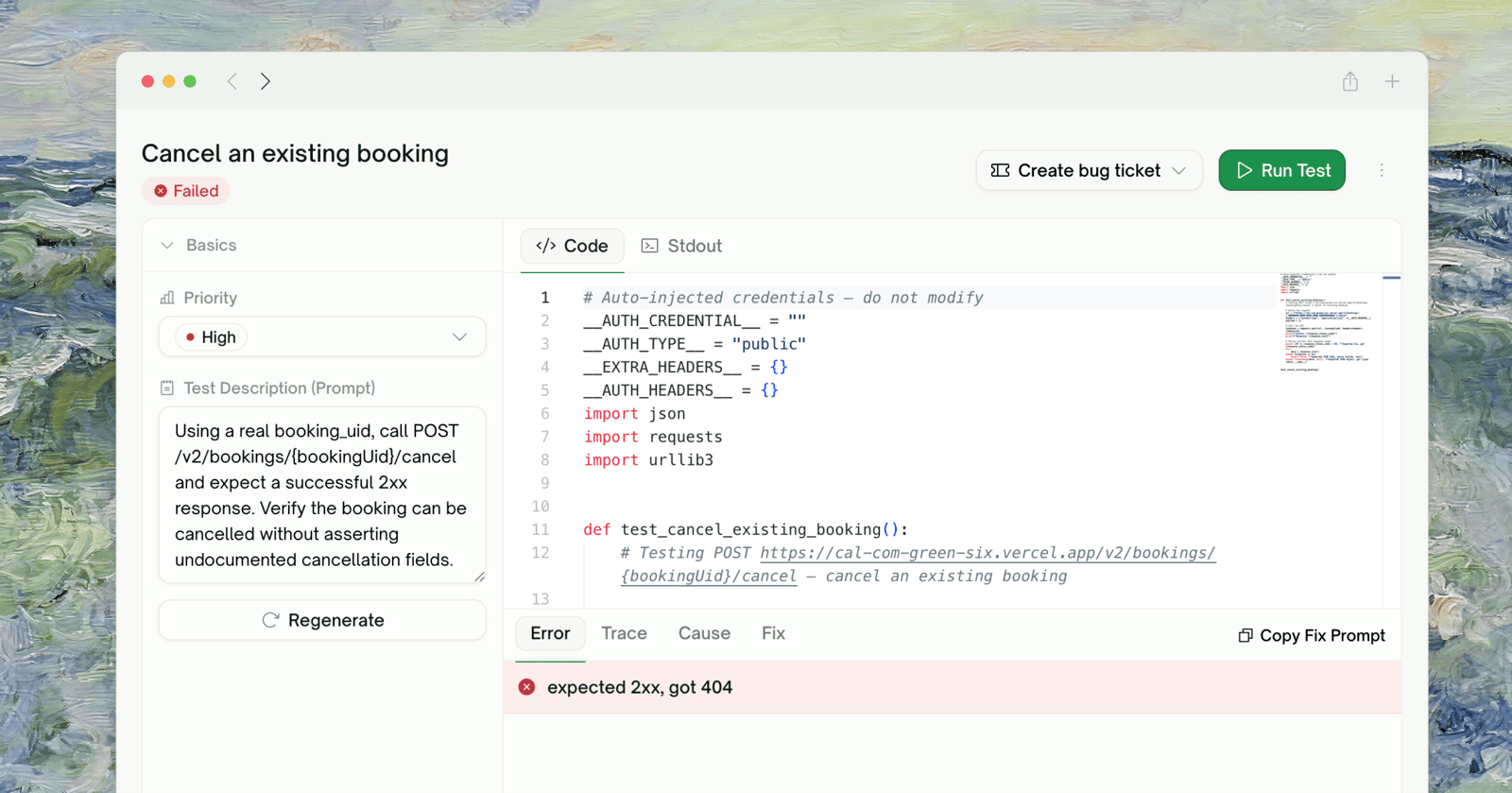Switch to the Stdout tab
Screen dimensions: 1512x793
click(681, 246)
